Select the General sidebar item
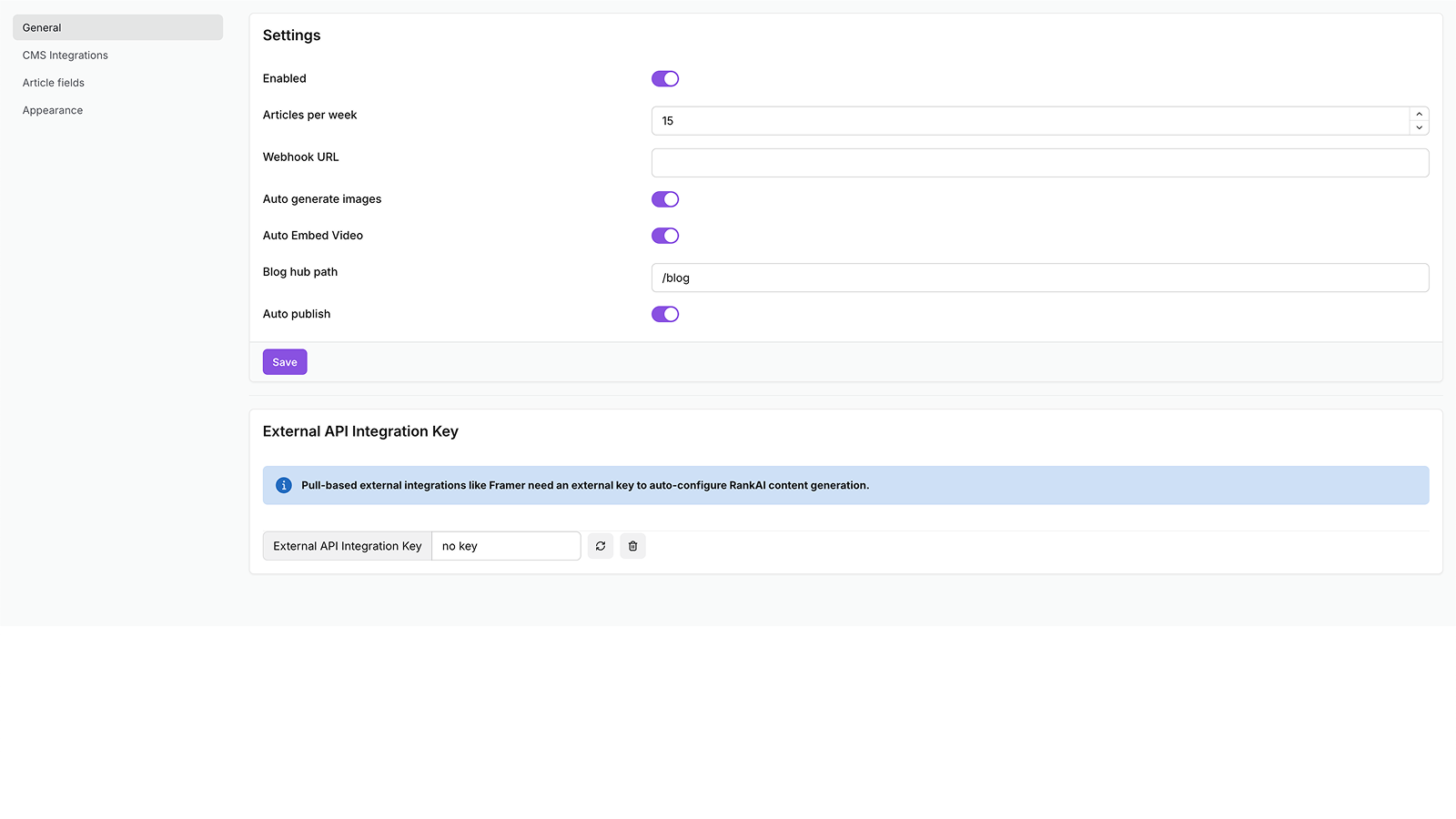The width and height of the screenshot is (1456, 819). pos(41,27)
